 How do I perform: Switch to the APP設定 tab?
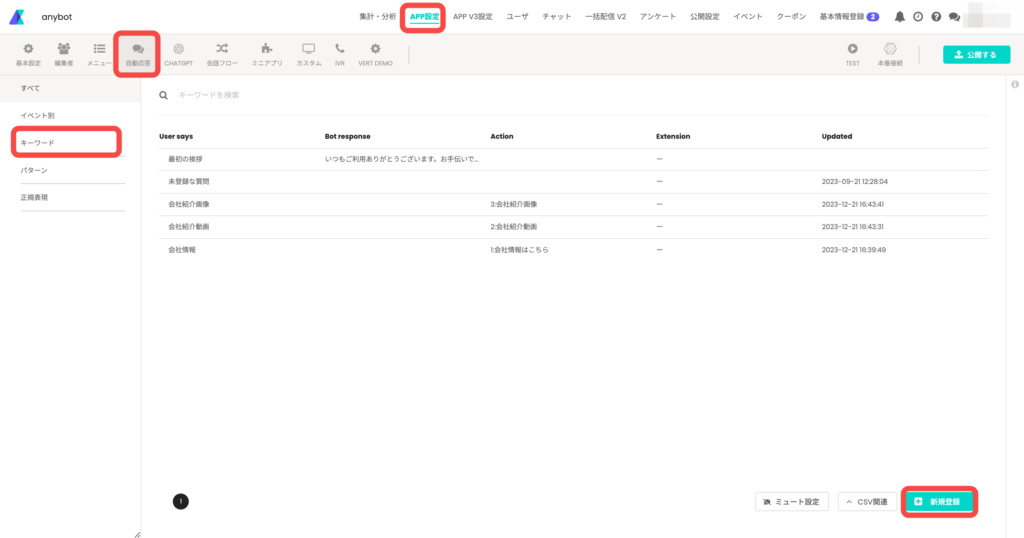[424, 17]
